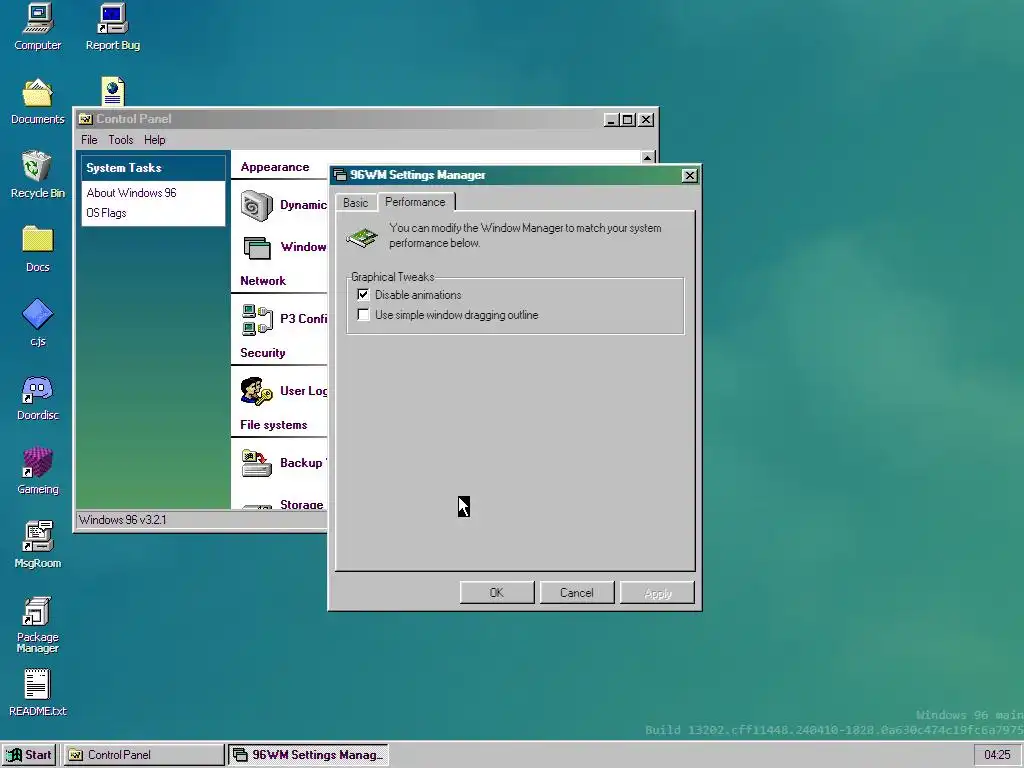
Task: Click the taskbar clock showing 04:25
Action: coord(997,754)
